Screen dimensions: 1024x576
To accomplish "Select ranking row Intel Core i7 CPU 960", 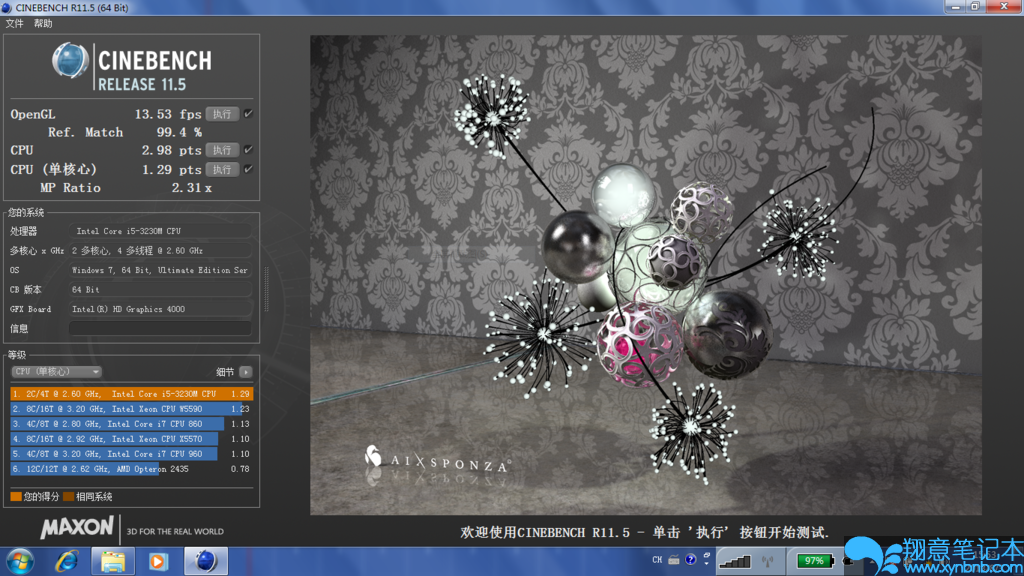I will point(131,454).
